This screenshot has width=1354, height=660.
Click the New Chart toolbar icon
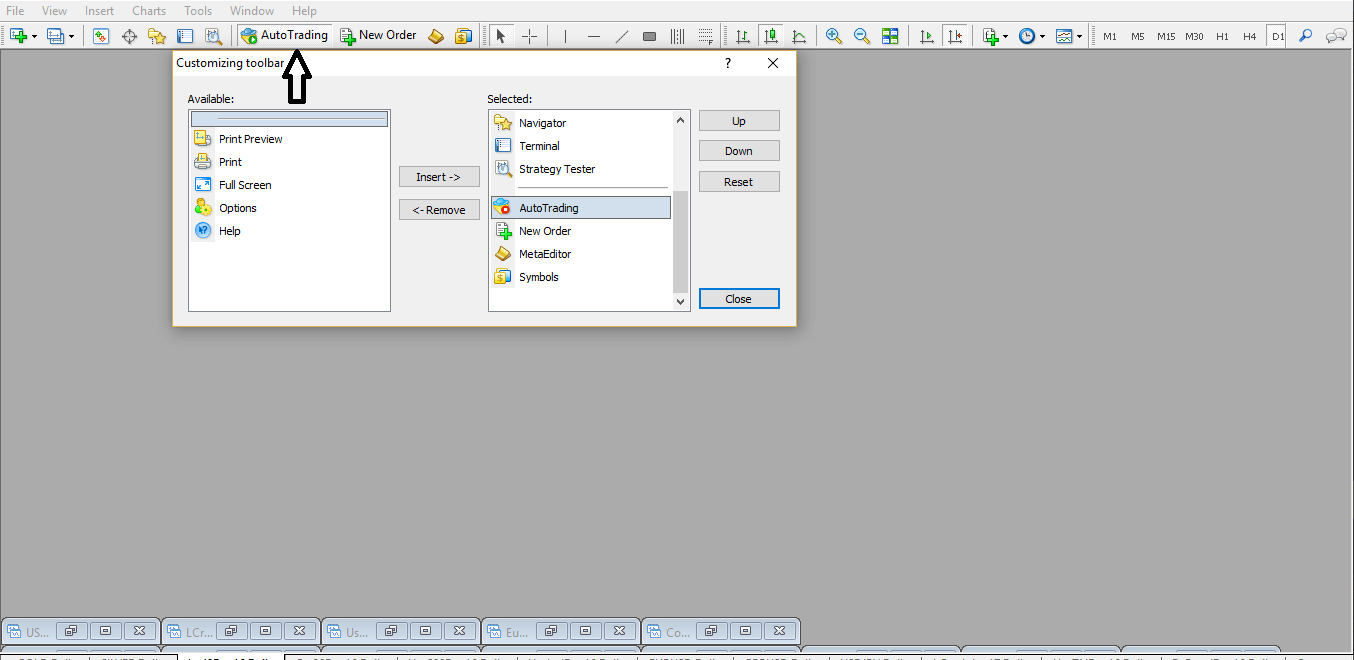pyautogui.click(x=18, y=36)
